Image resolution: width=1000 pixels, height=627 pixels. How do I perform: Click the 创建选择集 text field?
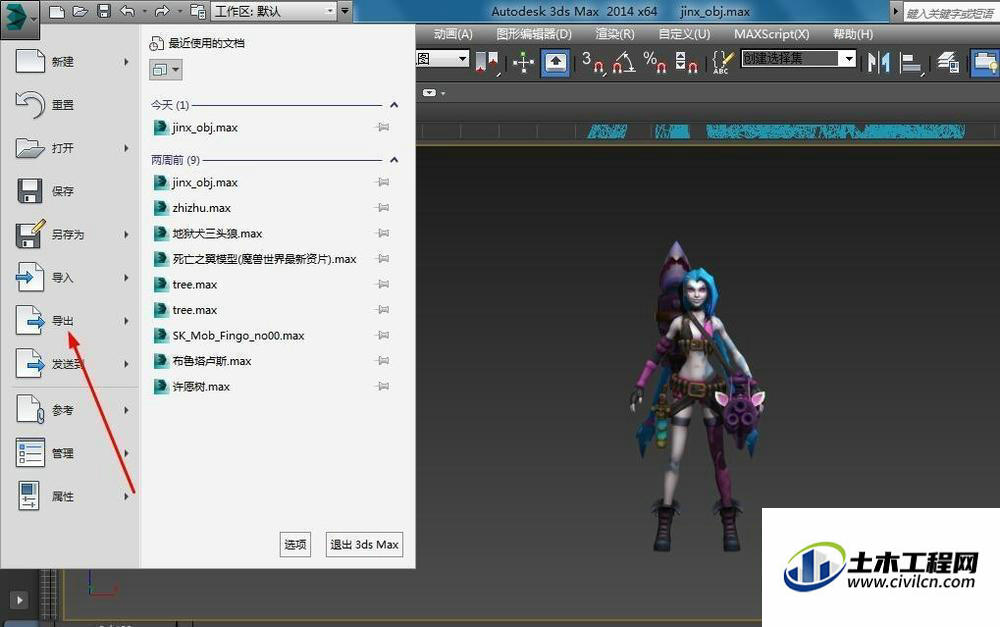tap(791, 59)
